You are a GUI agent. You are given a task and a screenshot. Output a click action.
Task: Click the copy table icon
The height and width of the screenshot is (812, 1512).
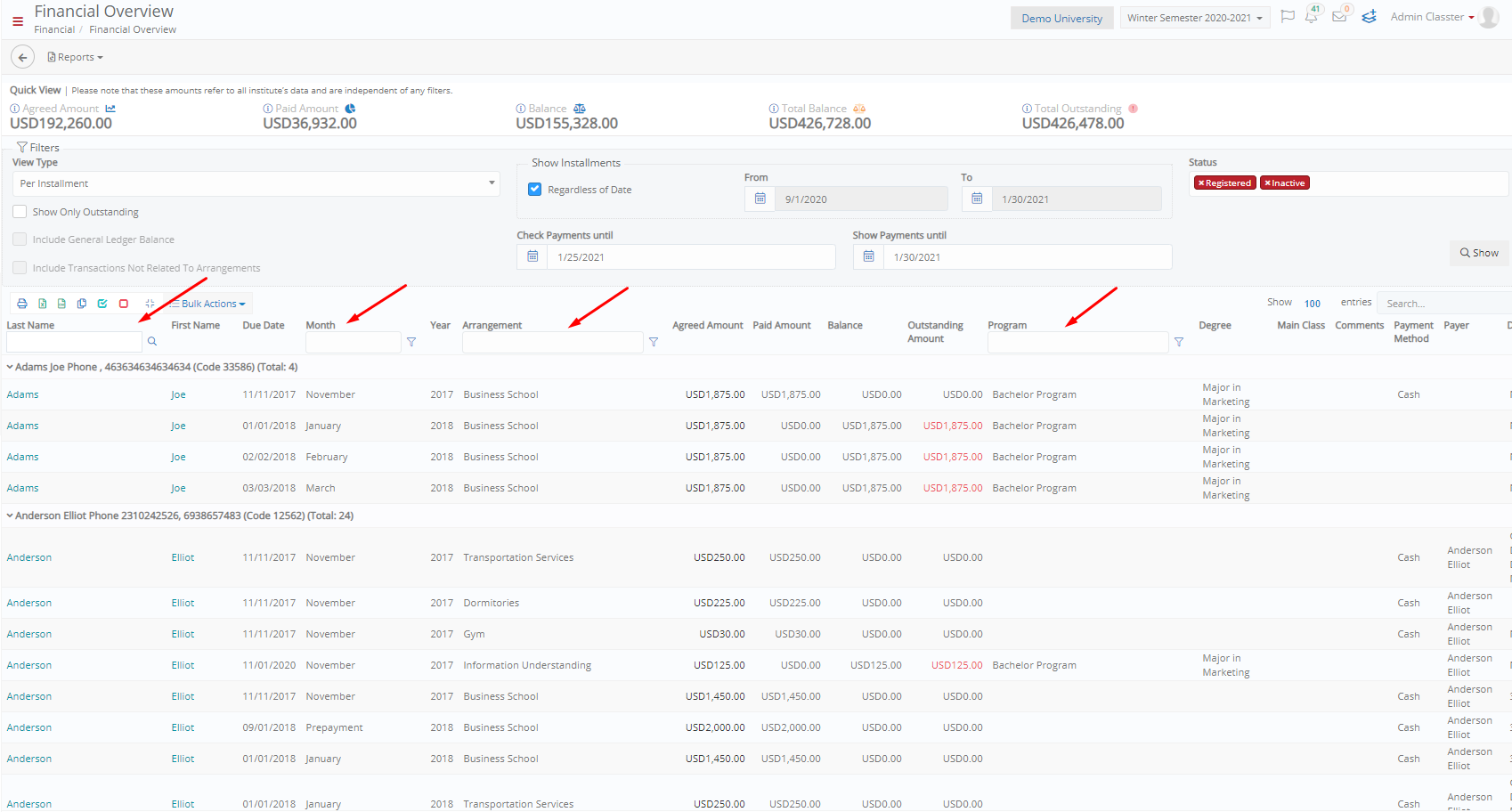tap(82, 304)
